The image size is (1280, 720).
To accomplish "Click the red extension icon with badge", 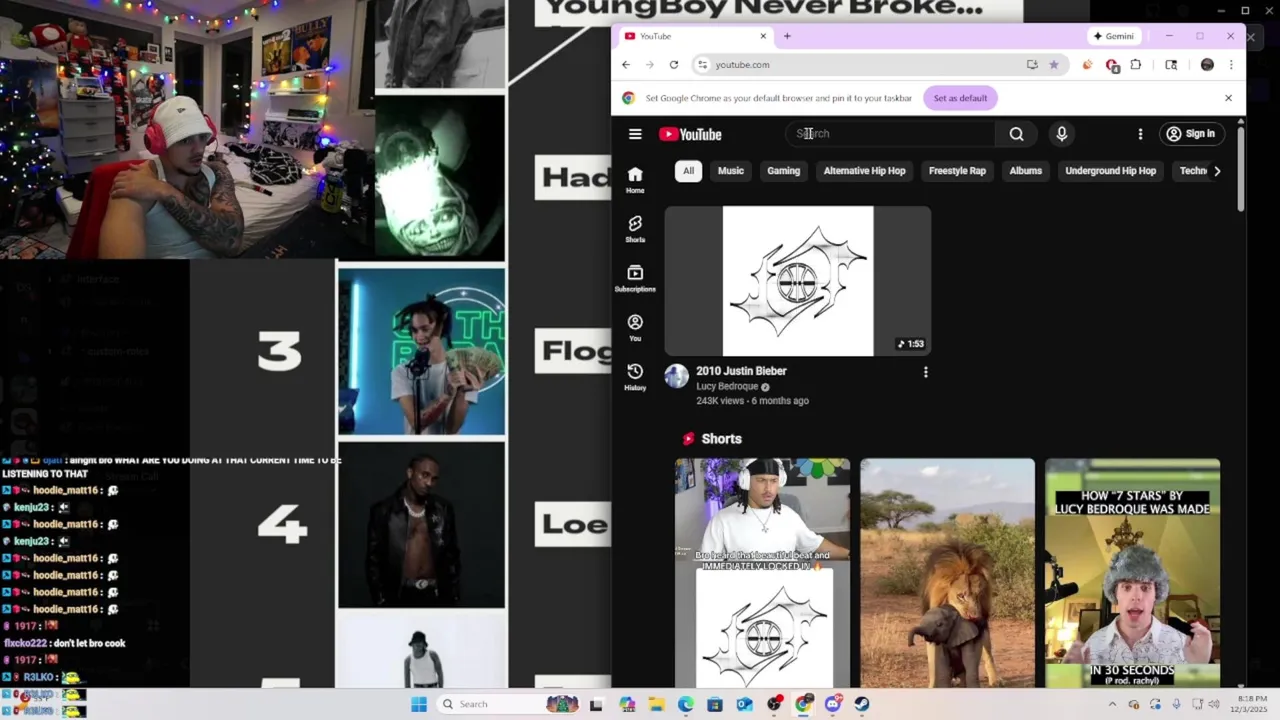I will click(1112, 66).
